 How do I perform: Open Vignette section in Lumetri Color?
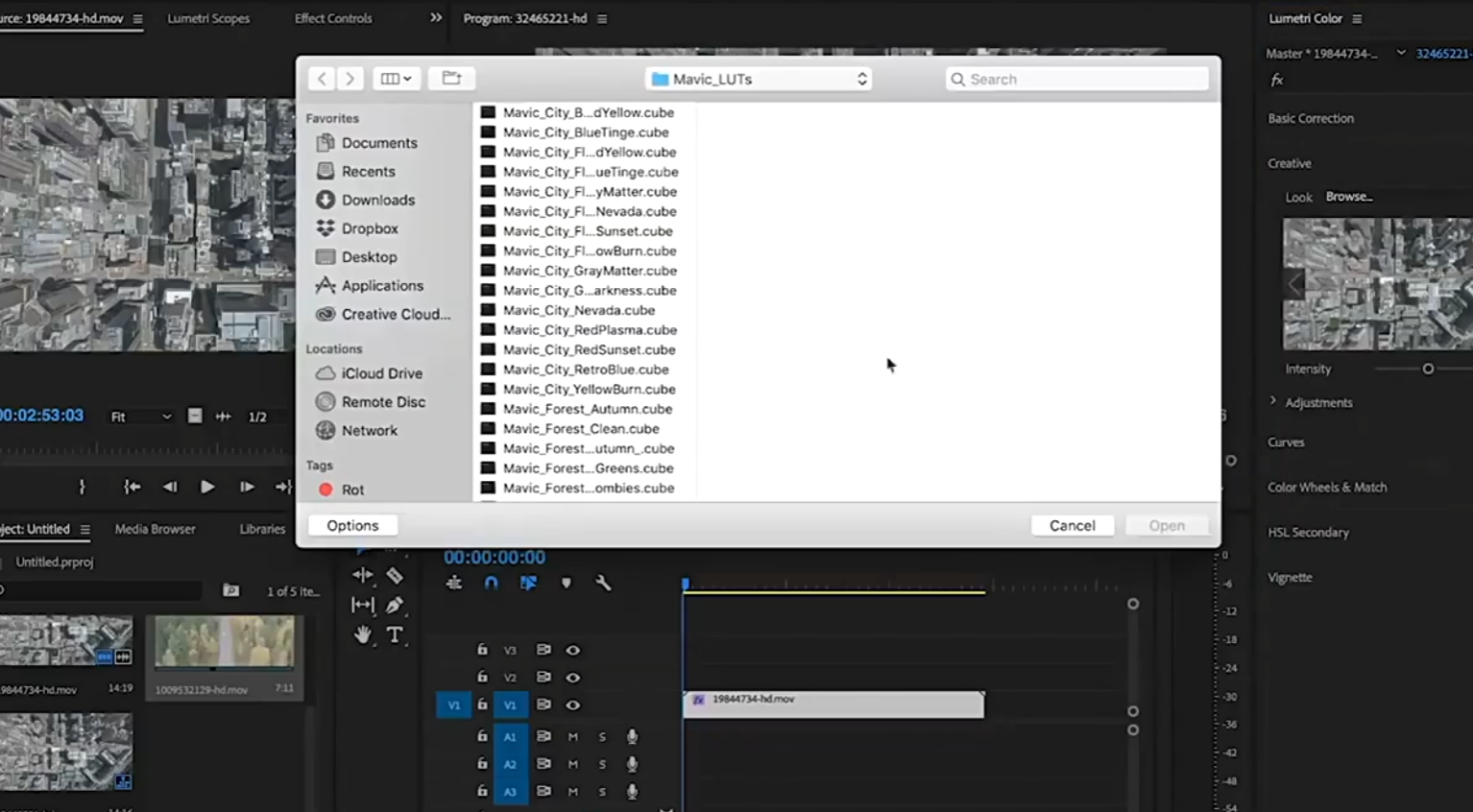(1290, 578)
